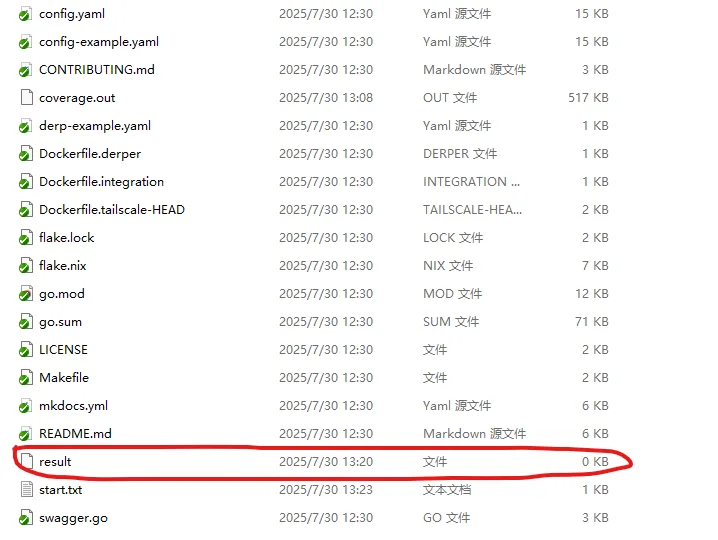Select Dockerfile.integration in the file list
Image resolution: width=718 pixels, height=540 pixels.
[101, 182]
